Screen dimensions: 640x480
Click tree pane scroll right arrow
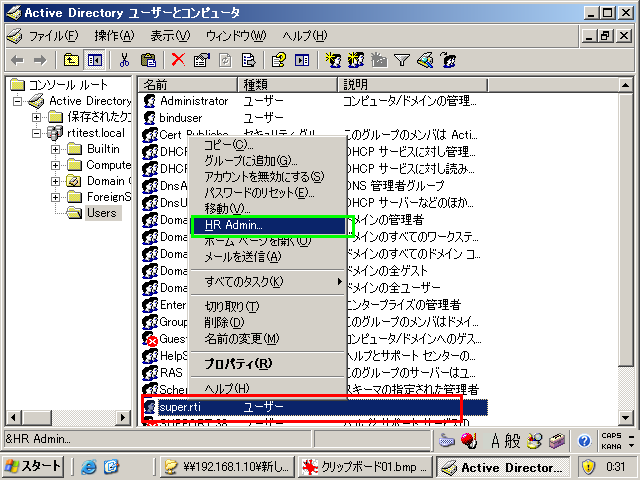tap(122, 418)
